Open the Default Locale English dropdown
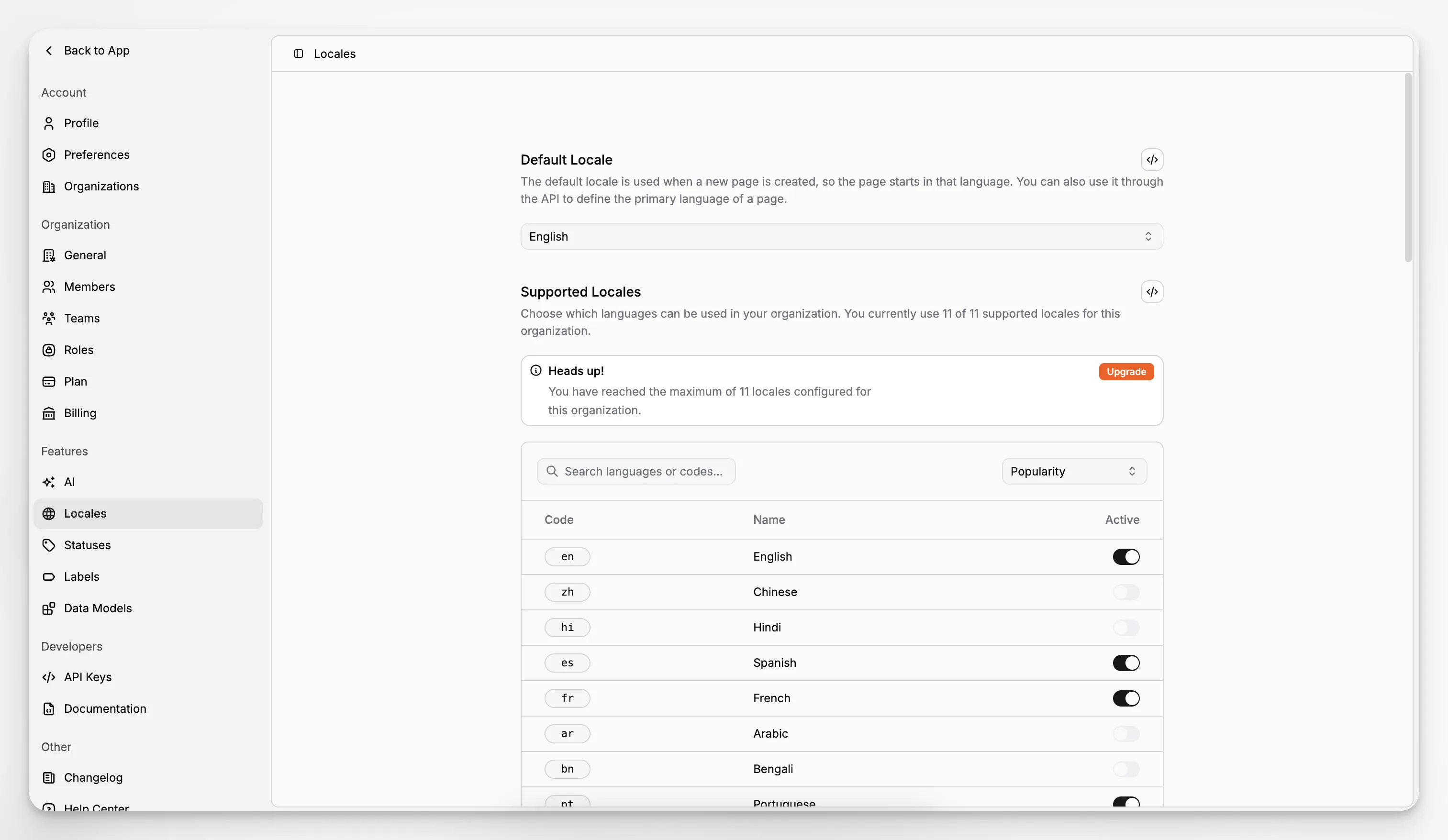 (842, 237)
